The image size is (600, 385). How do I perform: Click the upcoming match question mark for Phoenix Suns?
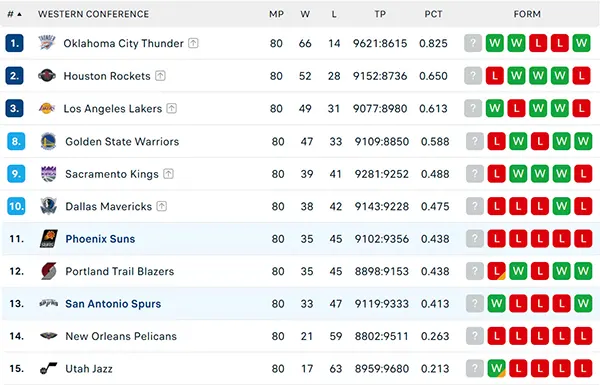click(475, 238)
